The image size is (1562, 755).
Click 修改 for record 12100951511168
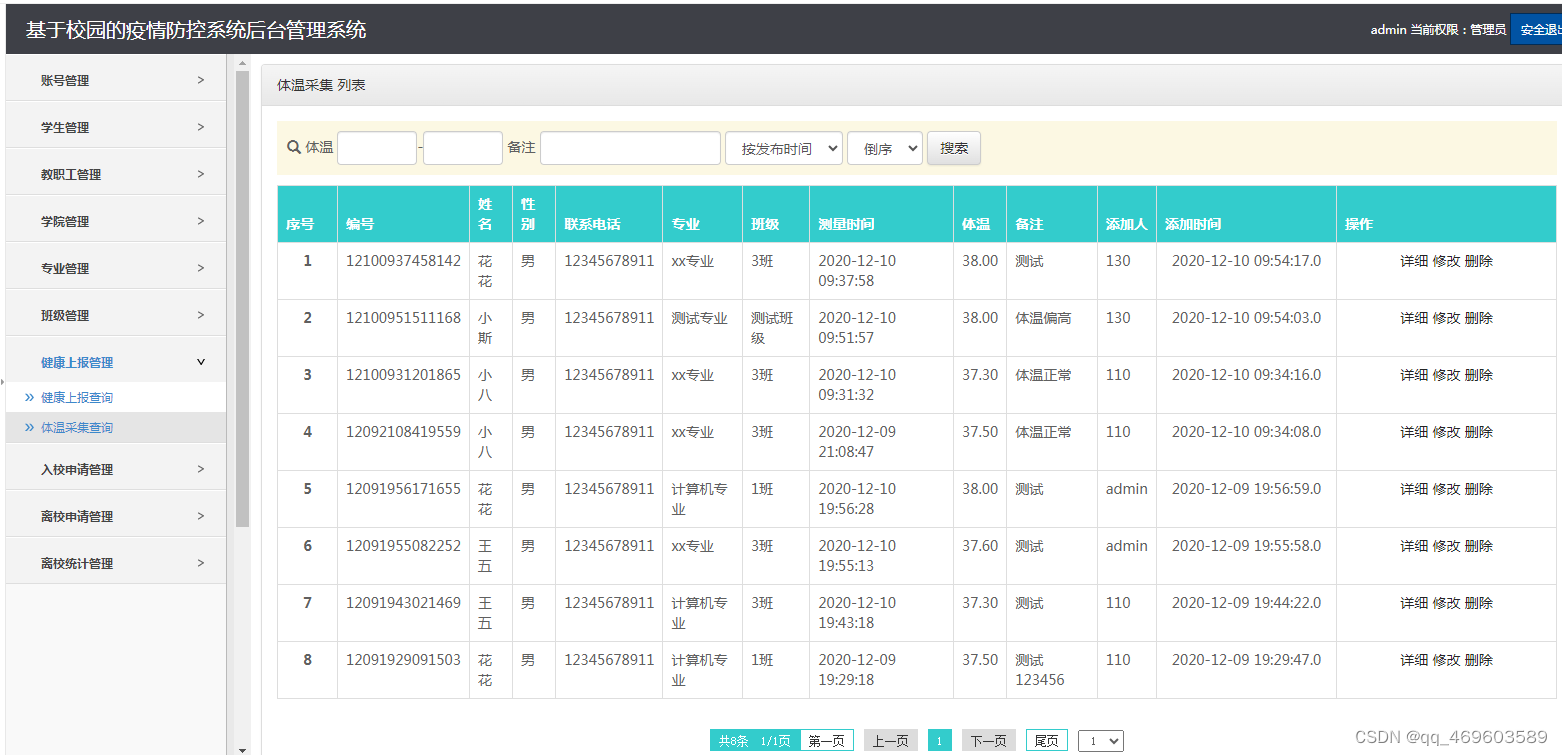click(1446, 318)
